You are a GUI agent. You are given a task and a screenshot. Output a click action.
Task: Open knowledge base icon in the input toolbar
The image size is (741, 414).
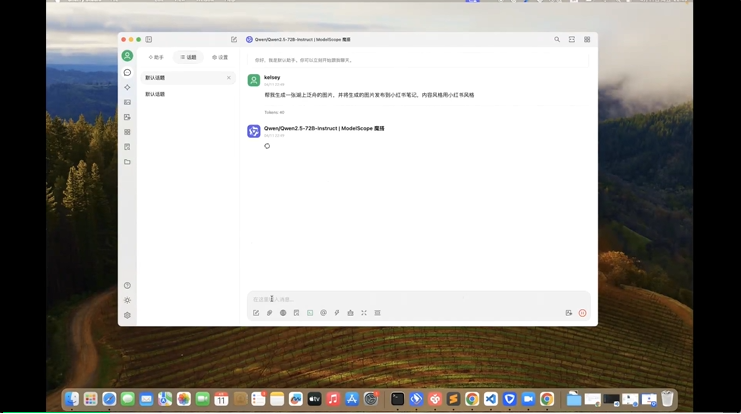[296, 313]
